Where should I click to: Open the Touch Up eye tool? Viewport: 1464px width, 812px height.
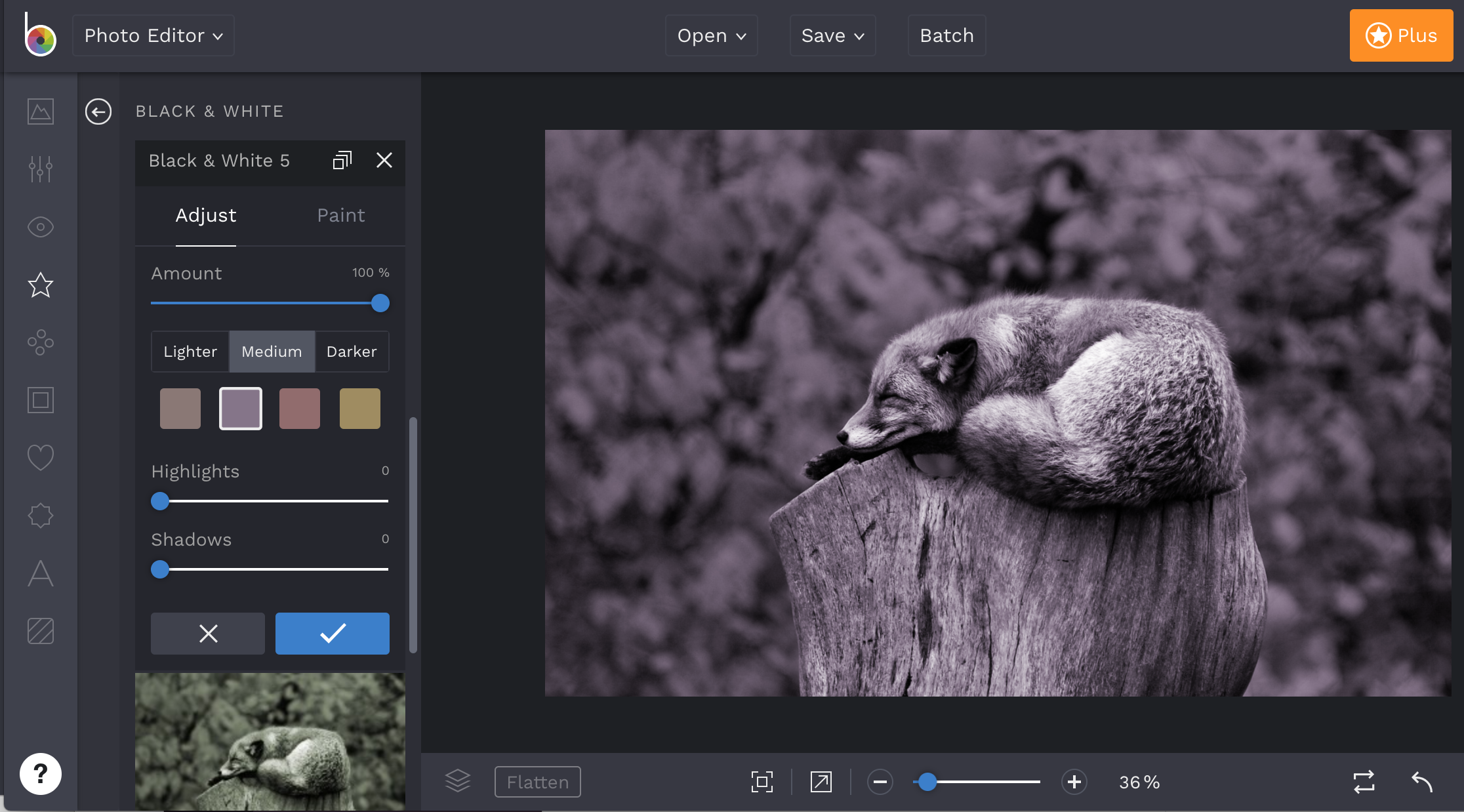[x=41, y=227]
